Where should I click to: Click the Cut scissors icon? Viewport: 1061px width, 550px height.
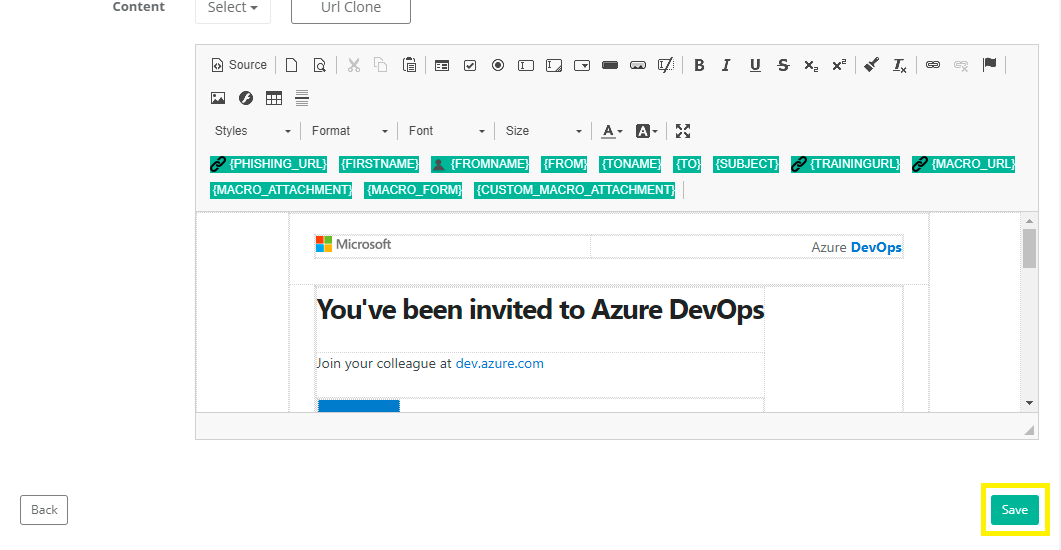click(x=354, y=65)
